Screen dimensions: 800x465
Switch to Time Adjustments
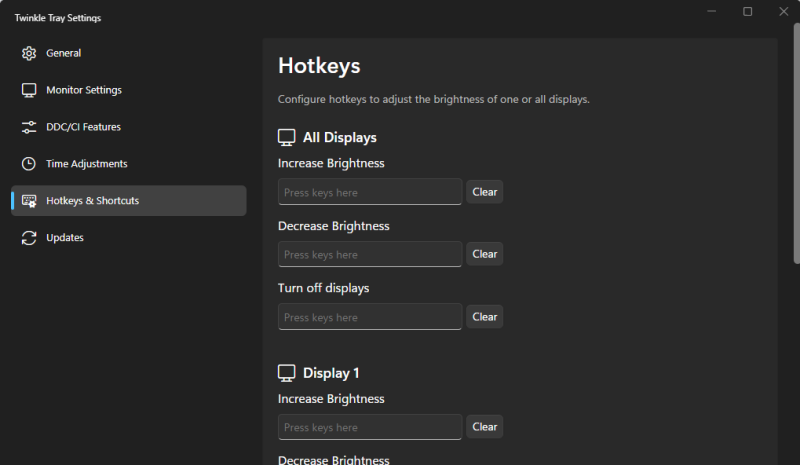click(129, 164)
